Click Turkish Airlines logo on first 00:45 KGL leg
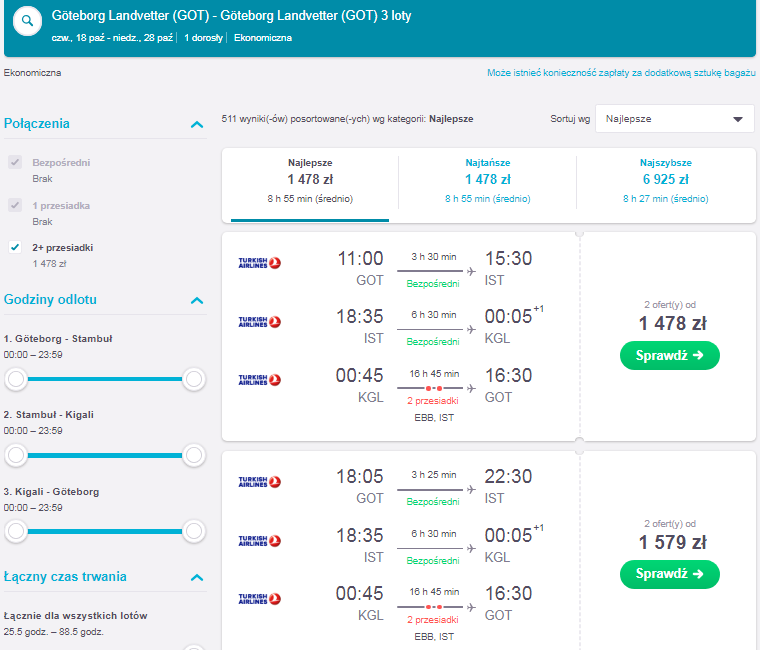 pos(259,380)
